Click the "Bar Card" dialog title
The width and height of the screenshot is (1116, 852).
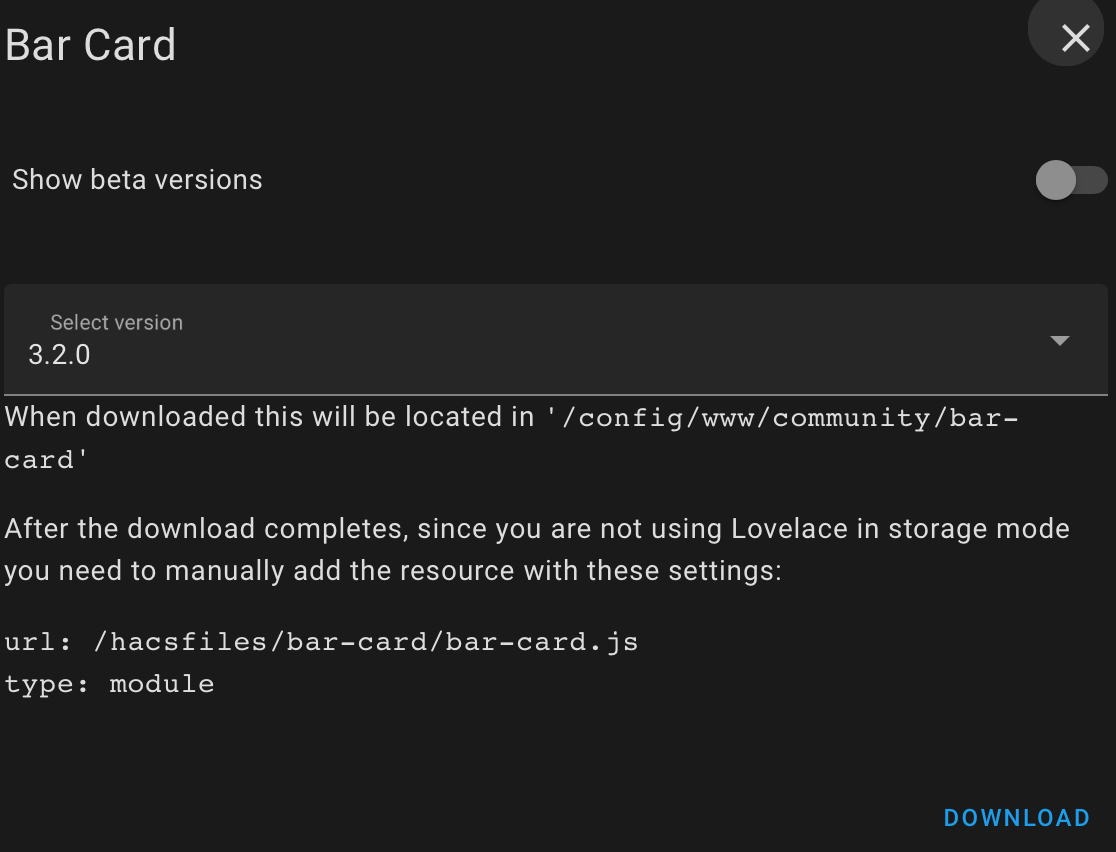point(91,45)
